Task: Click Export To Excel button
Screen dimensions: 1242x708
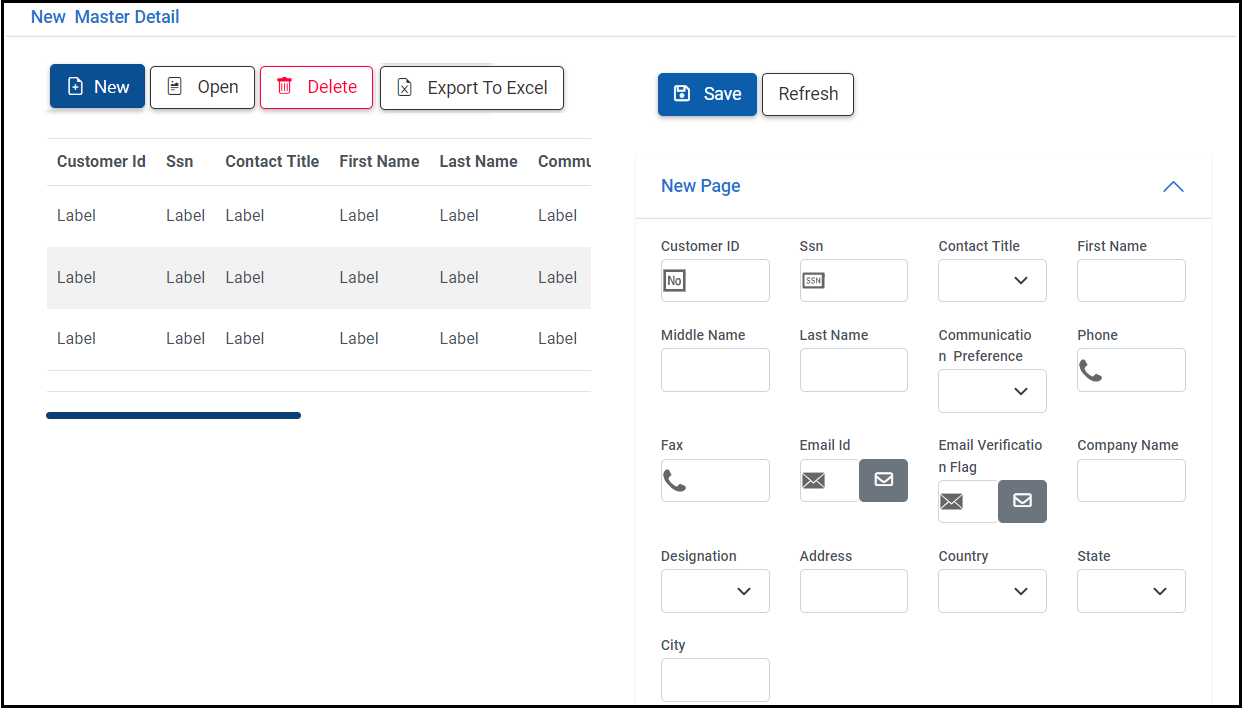Action: [472, 87]
